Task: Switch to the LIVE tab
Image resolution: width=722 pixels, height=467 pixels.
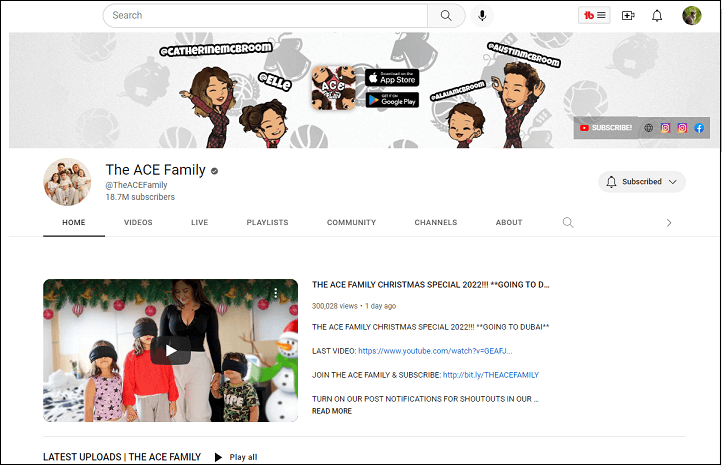Action: point(199,222)
